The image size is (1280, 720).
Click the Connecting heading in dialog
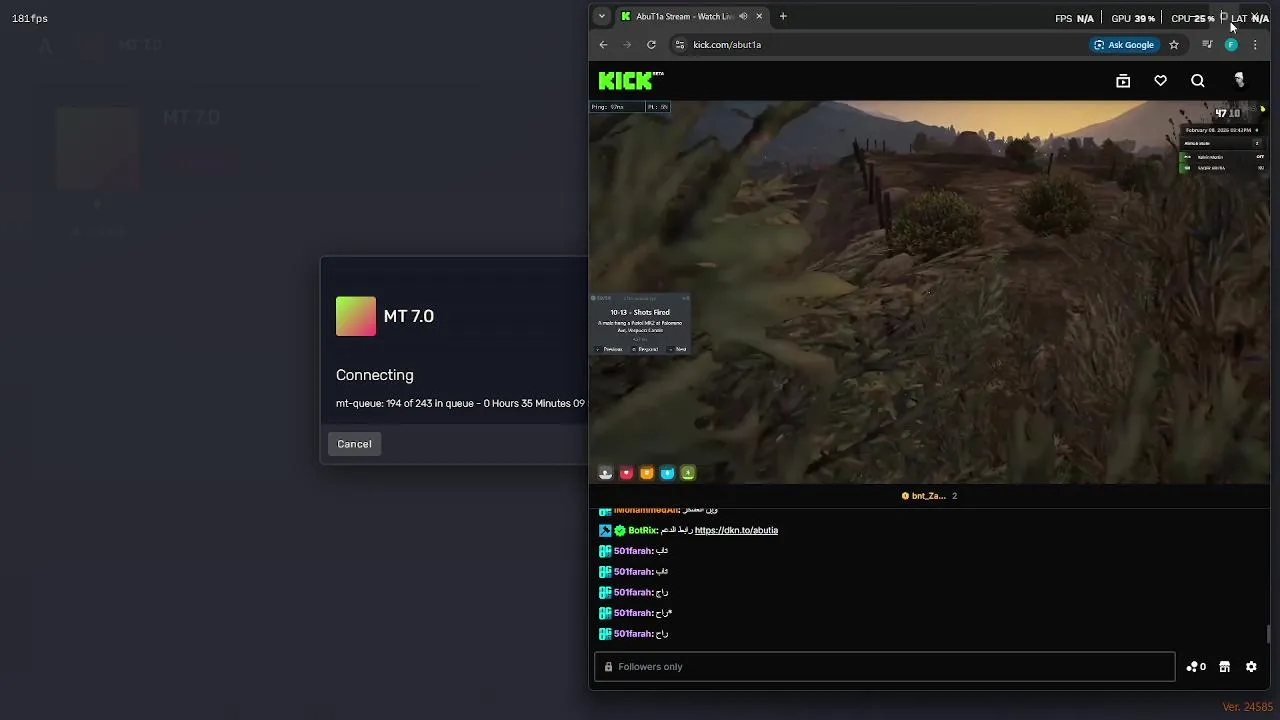[x=375, y=375]
